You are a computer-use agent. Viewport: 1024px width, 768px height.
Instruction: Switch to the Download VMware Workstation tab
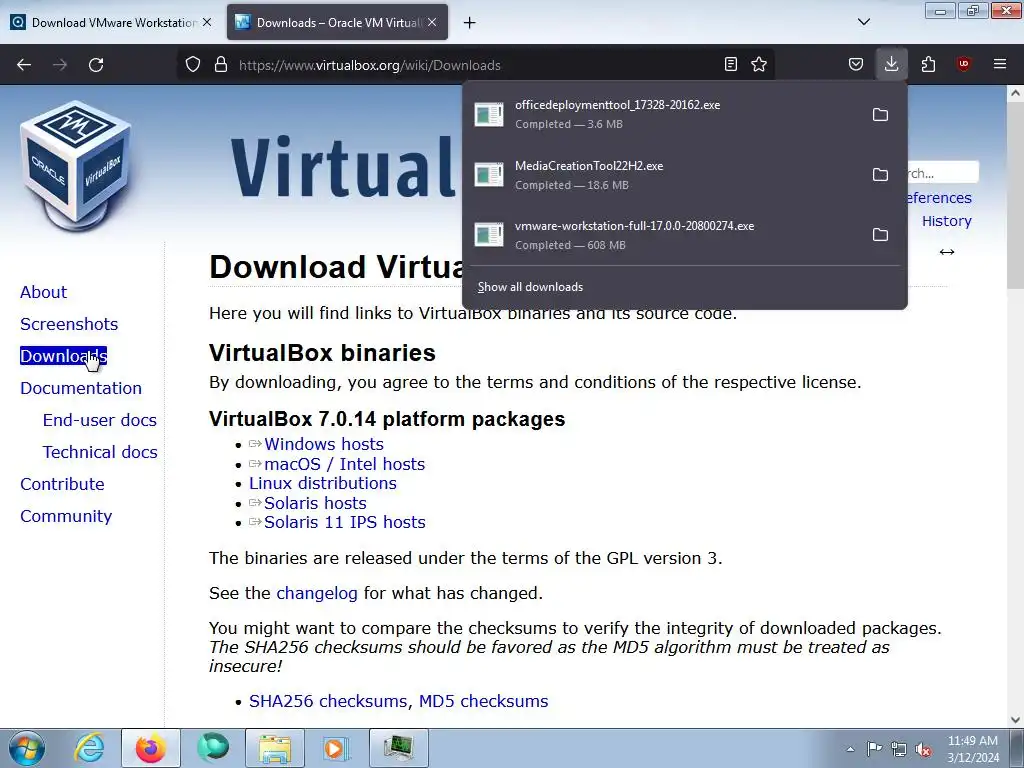(111, 22)
